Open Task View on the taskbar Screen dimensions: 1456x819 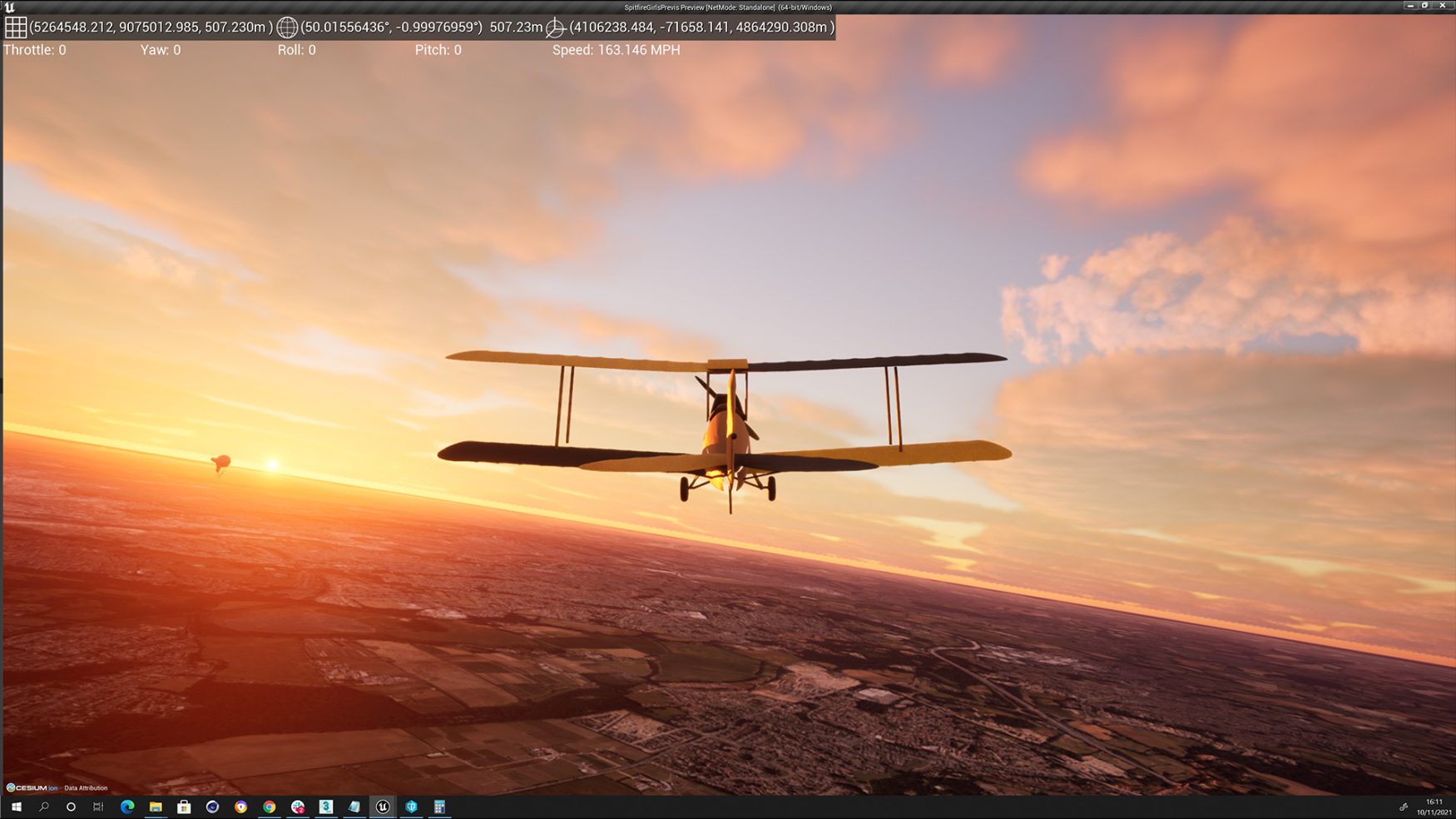[x=98, y=807]
